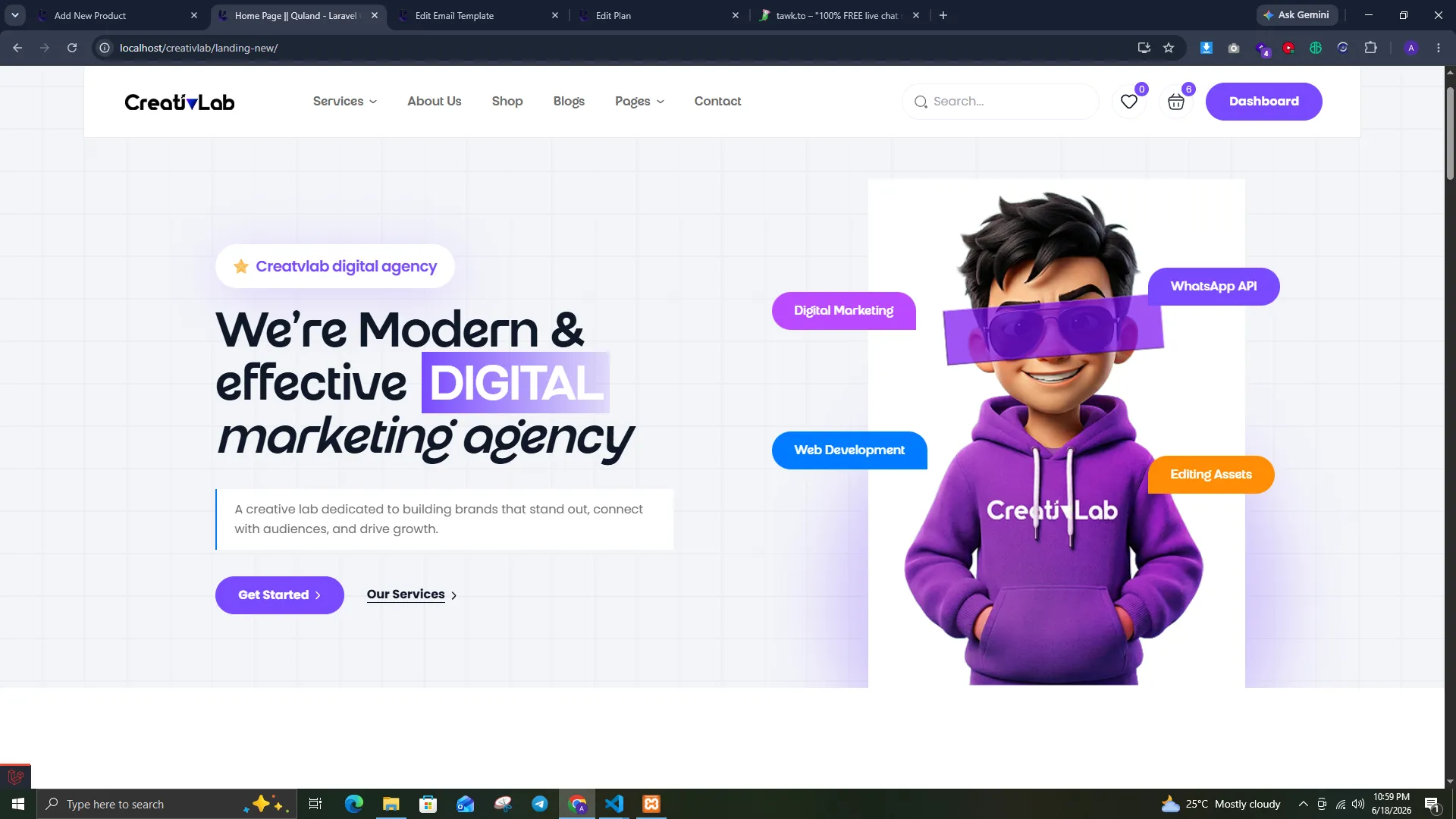Reload the page with the refresh icon
Viewport: 1456px width, 819px height.
[x=72, y=48]
